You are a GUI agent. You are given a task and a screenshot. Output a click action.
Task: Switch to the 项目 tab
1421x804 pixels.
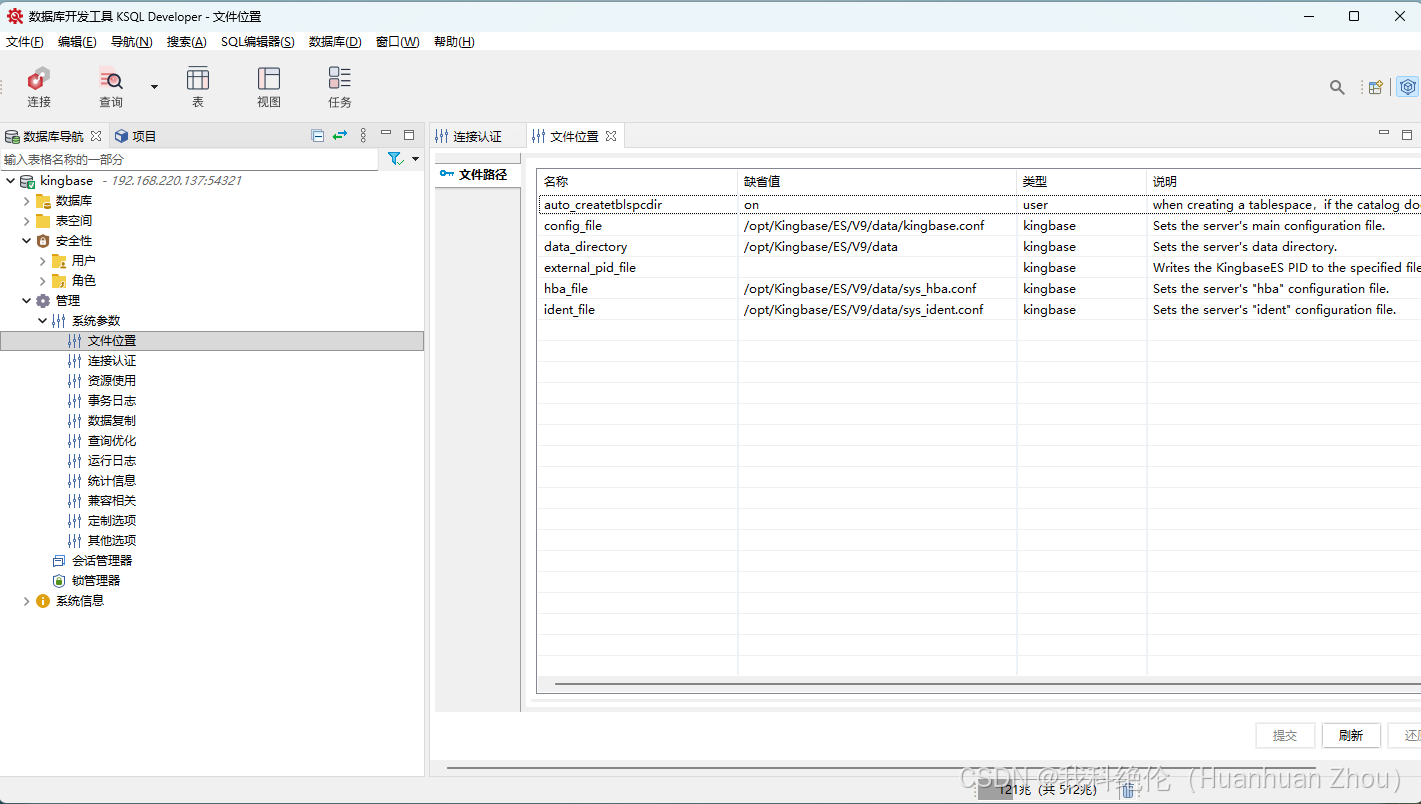(x=135, y=136)
